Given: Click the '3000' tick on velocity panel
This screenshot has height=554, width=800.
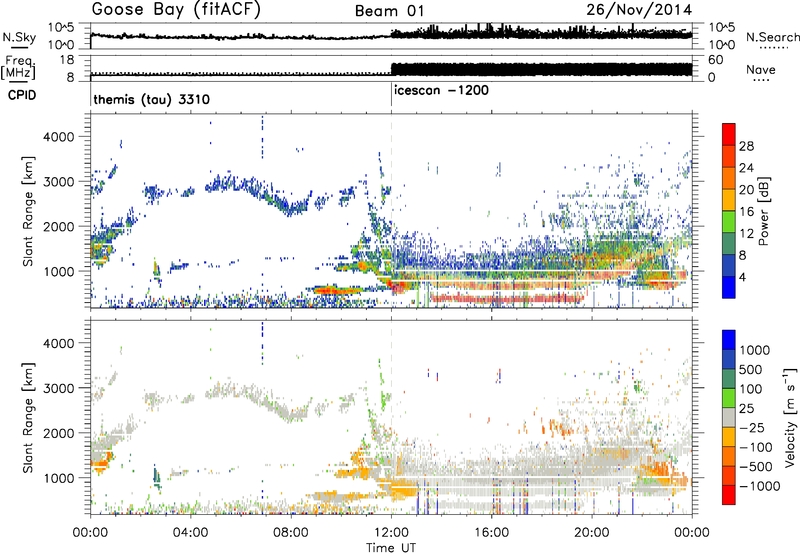Looking at the screenshot, I should pyautogui.click(x=58, y=388).
